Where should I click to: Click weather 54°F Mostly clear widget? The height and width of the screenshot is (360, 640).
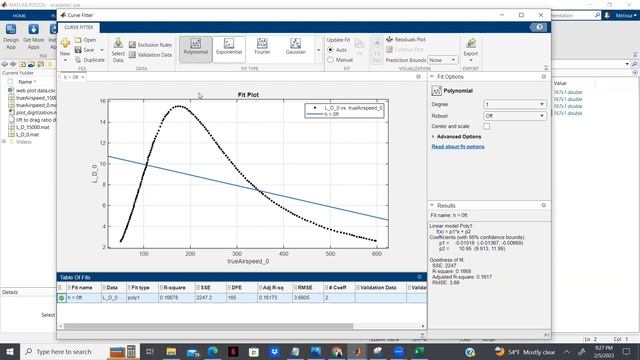(x=525, y=351)
